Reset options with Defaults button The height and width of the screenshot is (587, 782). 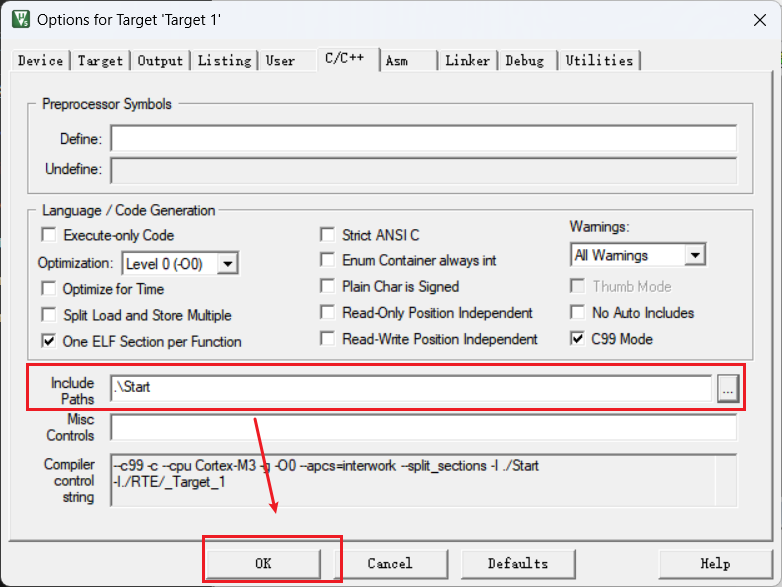518,564
